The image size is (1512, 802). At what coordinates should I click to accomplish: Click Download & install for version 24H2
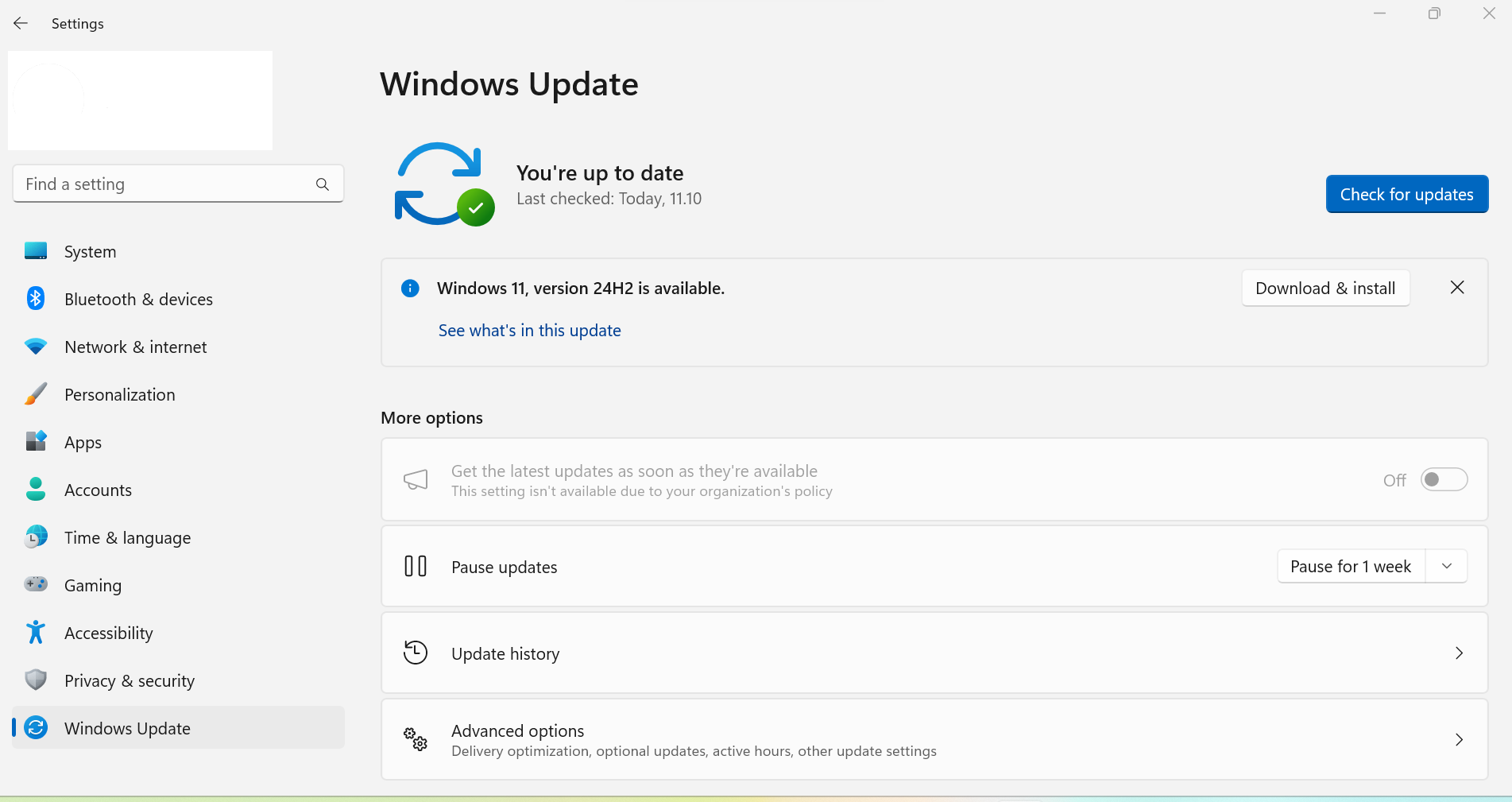click(x=1324, y=288)
